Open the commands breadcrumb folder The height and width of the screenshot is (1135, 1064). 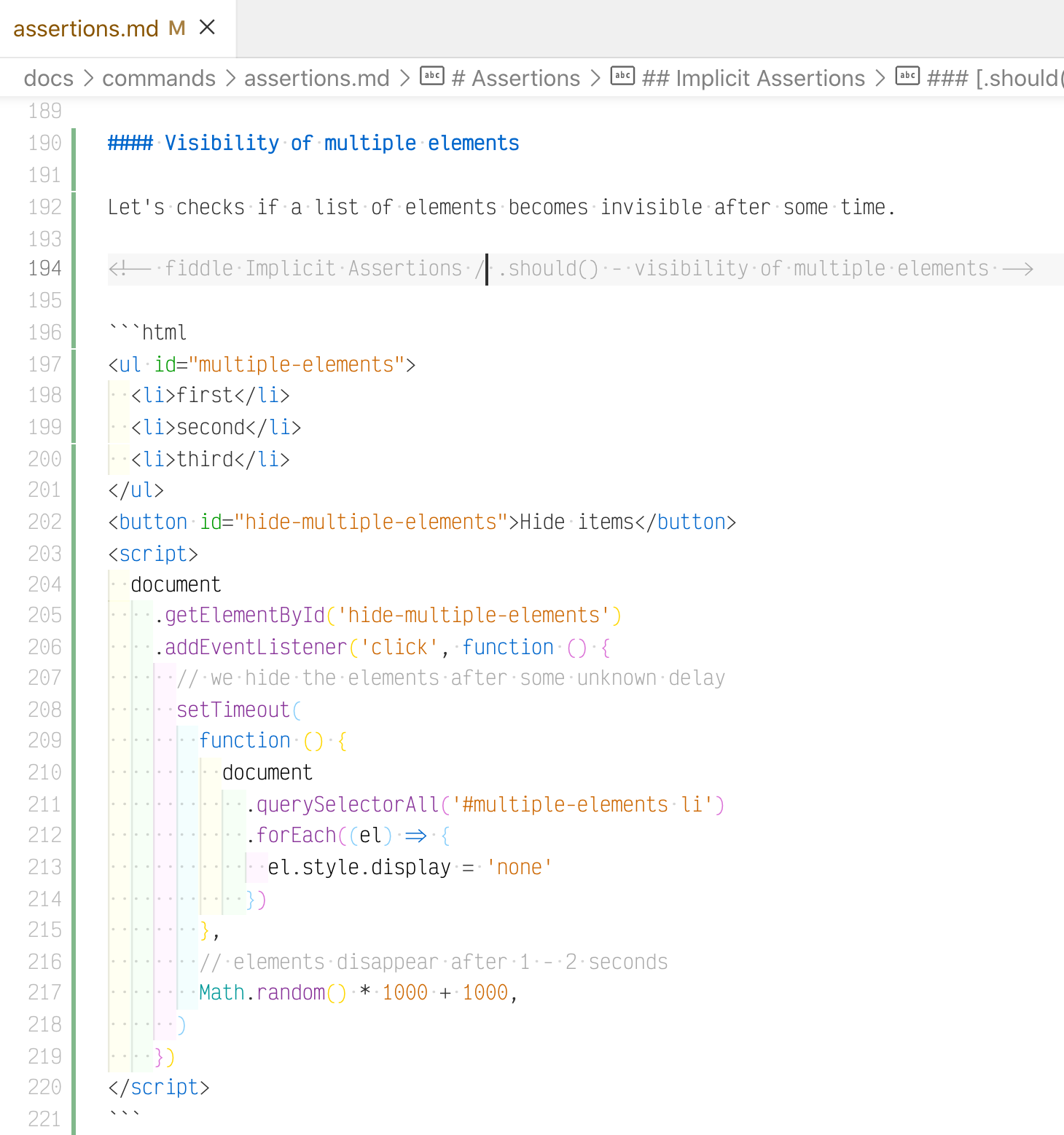coord(159,78)
